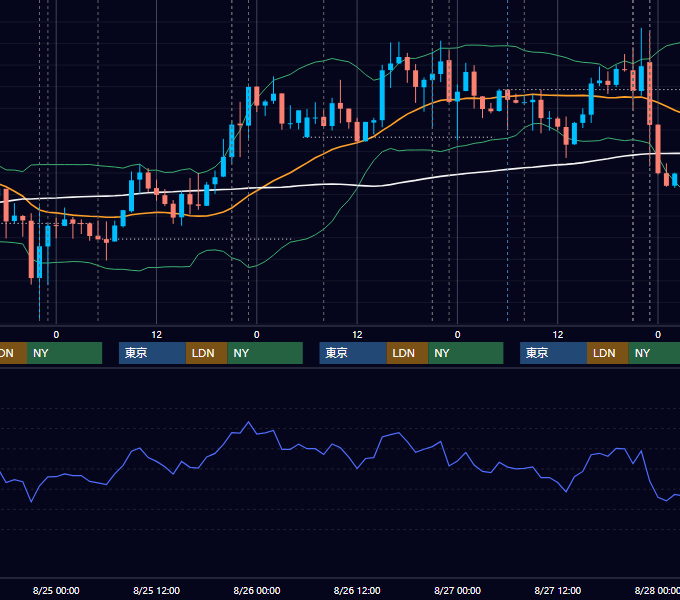Click the LDN session block on 8/26
The image size is (680, 600).
tap(407, 353)
